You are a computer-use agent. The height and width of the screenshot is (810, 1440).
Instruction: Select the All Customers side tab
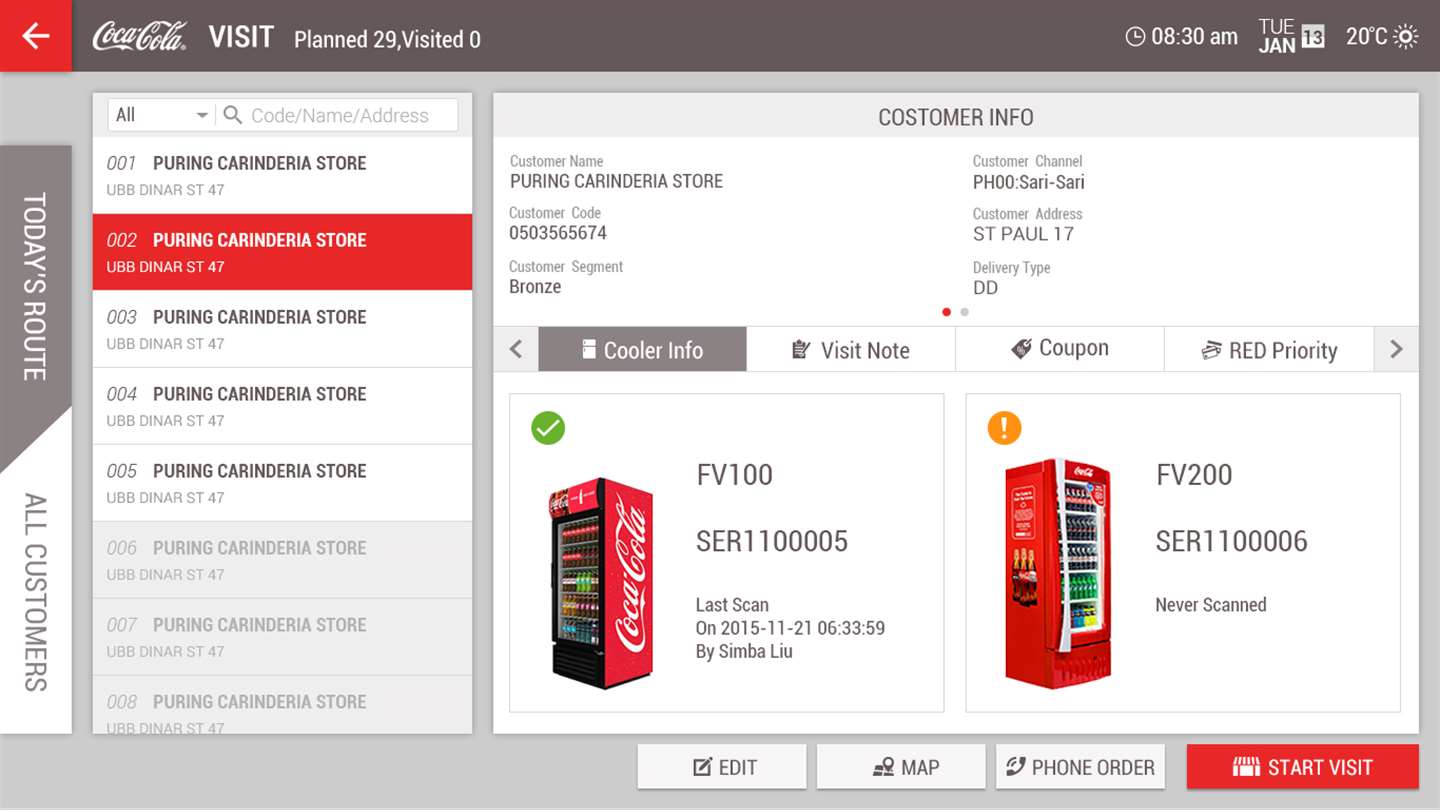pos(35,592)
